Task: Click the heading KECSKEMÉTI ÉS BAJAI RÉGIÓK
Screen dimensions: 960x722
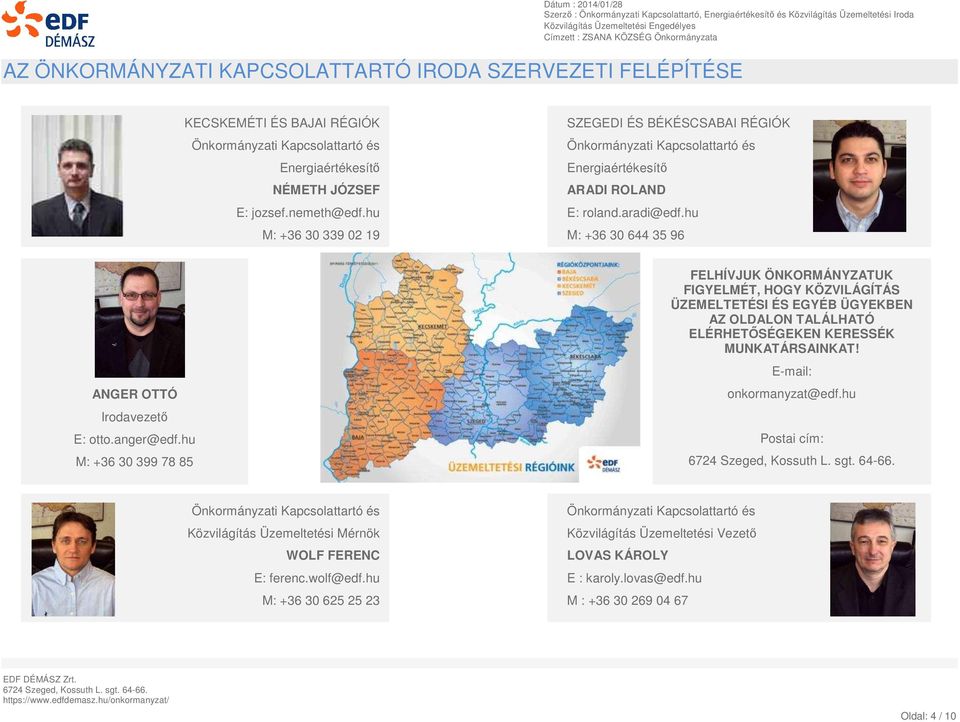Action: [x=282, y=123]
